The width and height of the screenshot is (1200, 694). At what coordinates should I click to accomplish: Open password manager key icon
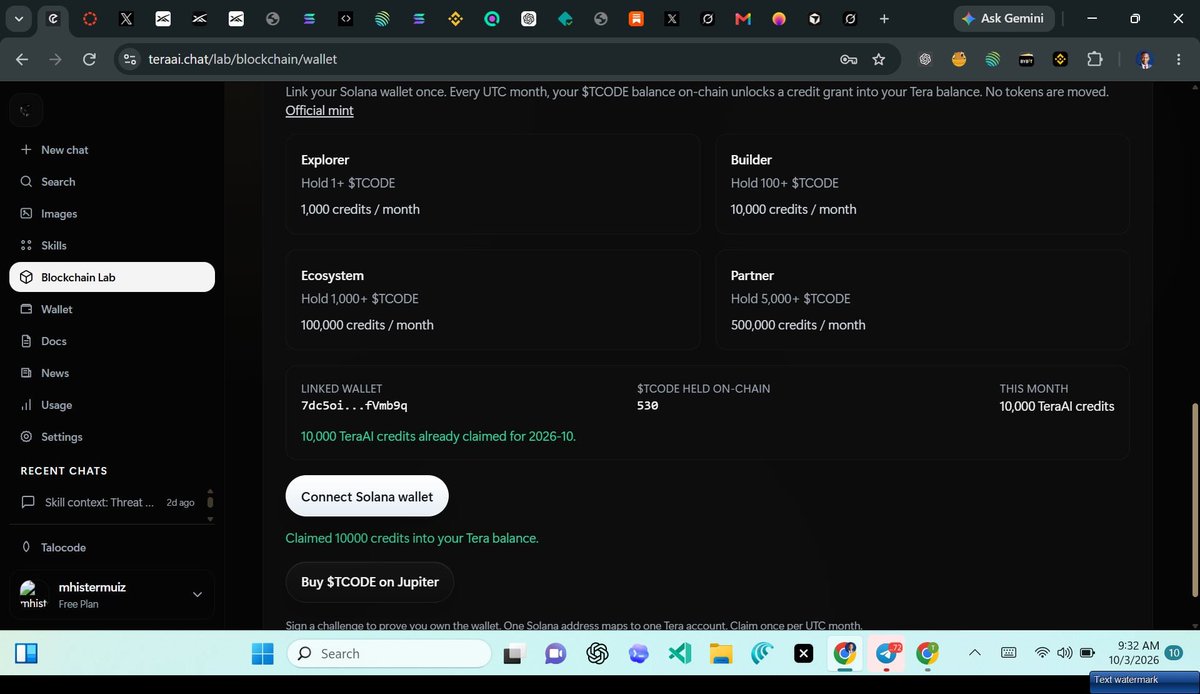coord(848,60)
